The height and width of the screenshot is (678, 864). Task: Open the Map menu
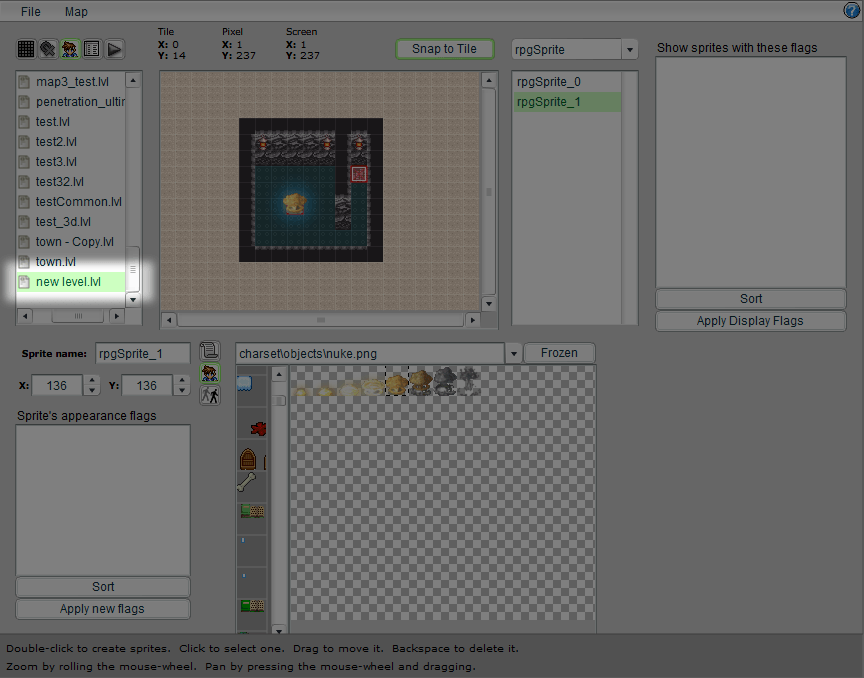click(x=76, y=12)
